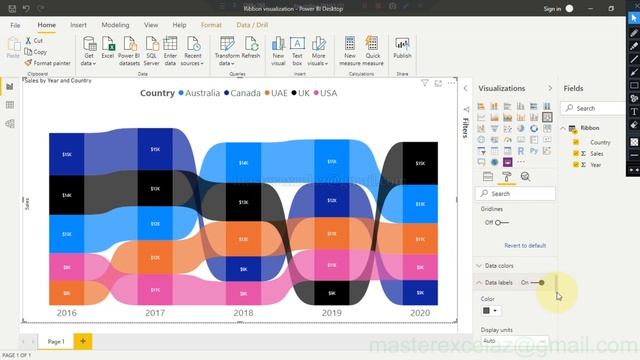
Task: Select the globe map visual
Action: click(481, 140)
